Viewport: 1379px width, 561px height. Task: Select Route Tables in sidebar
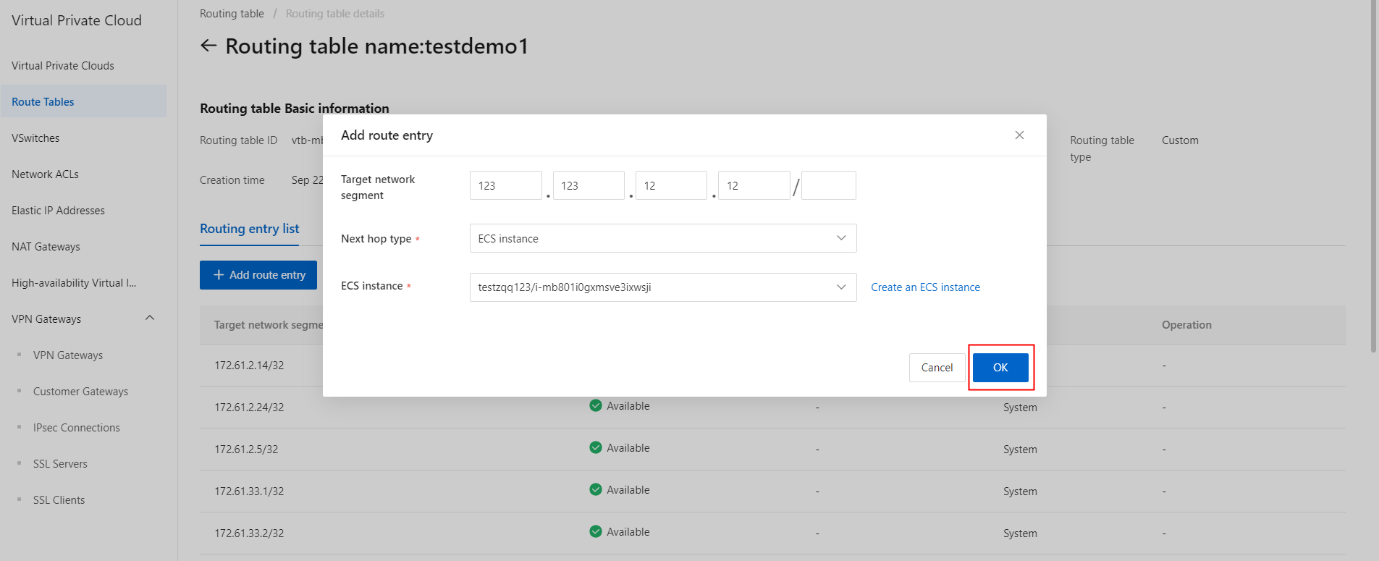click(x=43, y=102)
